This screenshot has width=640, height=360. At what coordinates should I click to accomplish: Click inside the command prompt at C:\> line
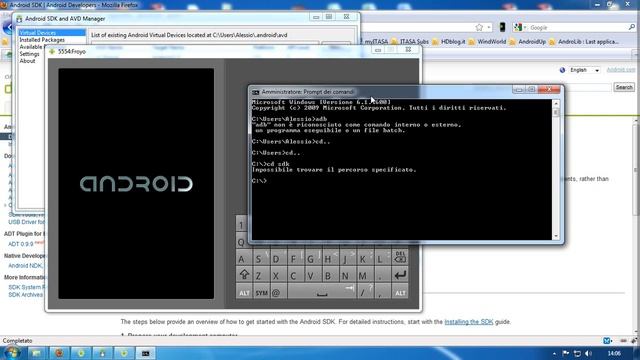pos(260,180)
